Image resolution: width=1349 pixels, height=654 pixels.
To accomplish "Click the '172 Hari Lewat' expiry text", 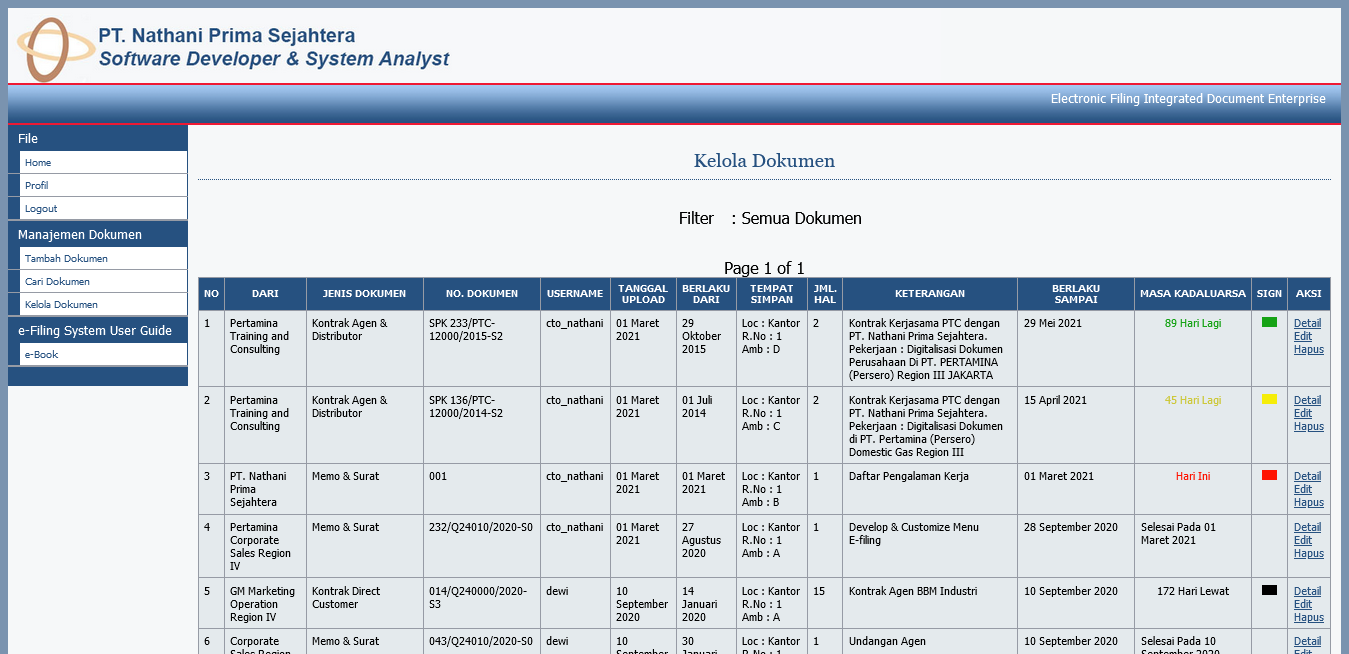I will (1193, 591).
